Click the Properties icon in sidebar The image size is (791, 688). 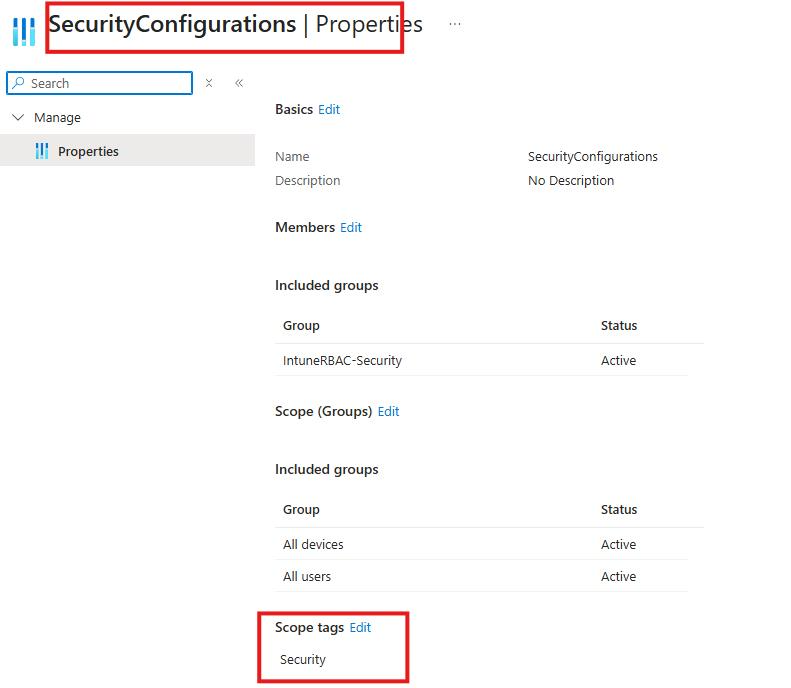[41, 151]
